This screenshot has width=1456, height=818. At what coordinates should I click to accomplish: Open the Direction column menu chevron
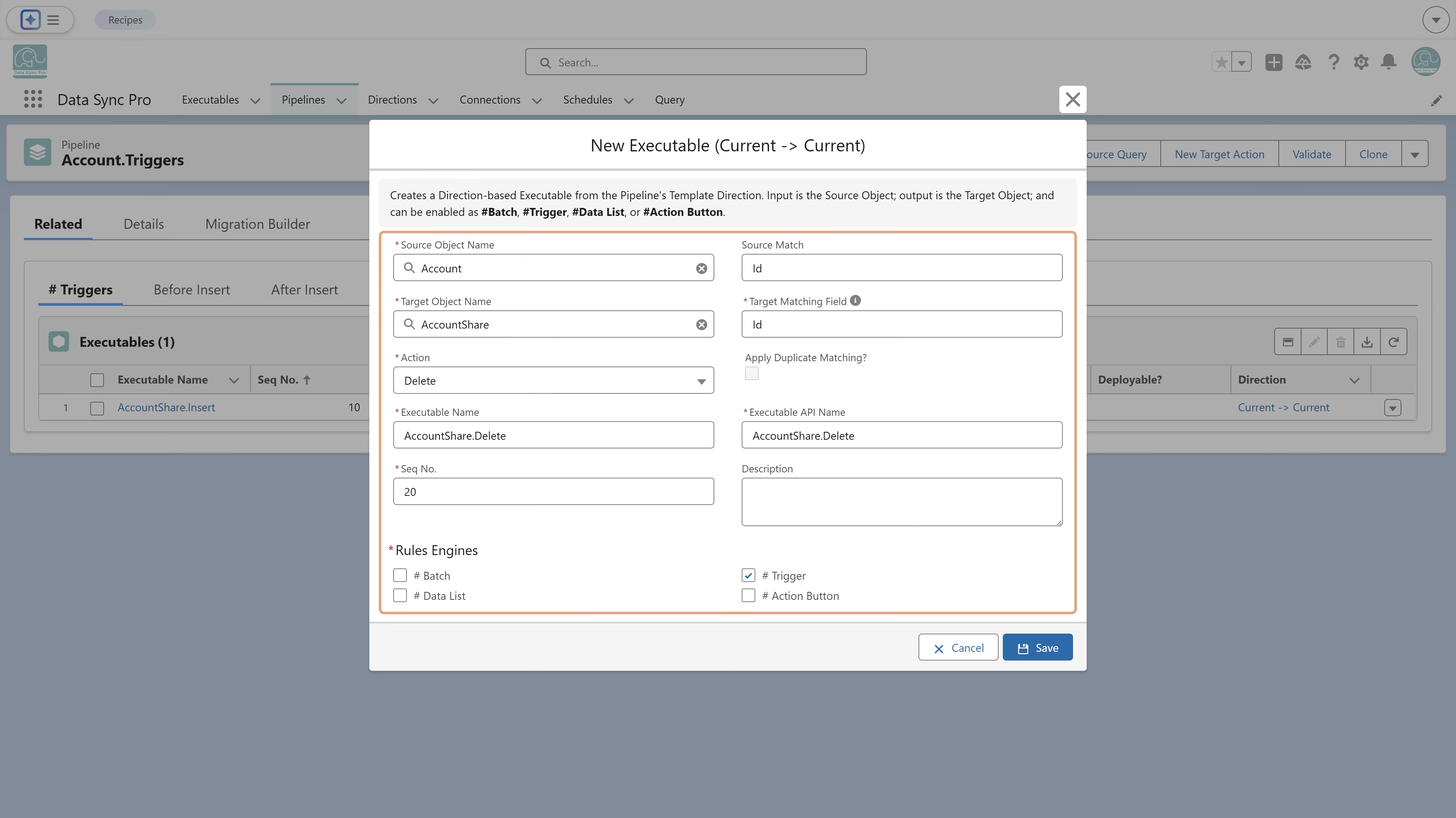click(1354, 380)
